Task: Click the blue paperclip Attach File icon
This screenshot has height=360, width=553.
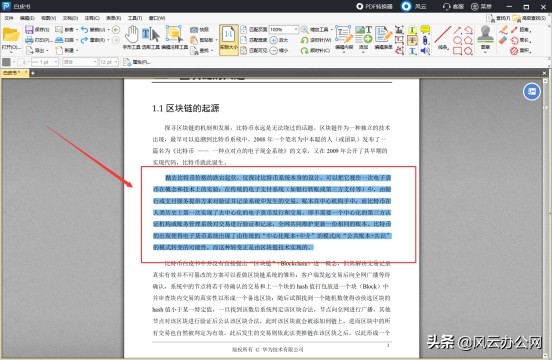Action: tap(425, 40)
